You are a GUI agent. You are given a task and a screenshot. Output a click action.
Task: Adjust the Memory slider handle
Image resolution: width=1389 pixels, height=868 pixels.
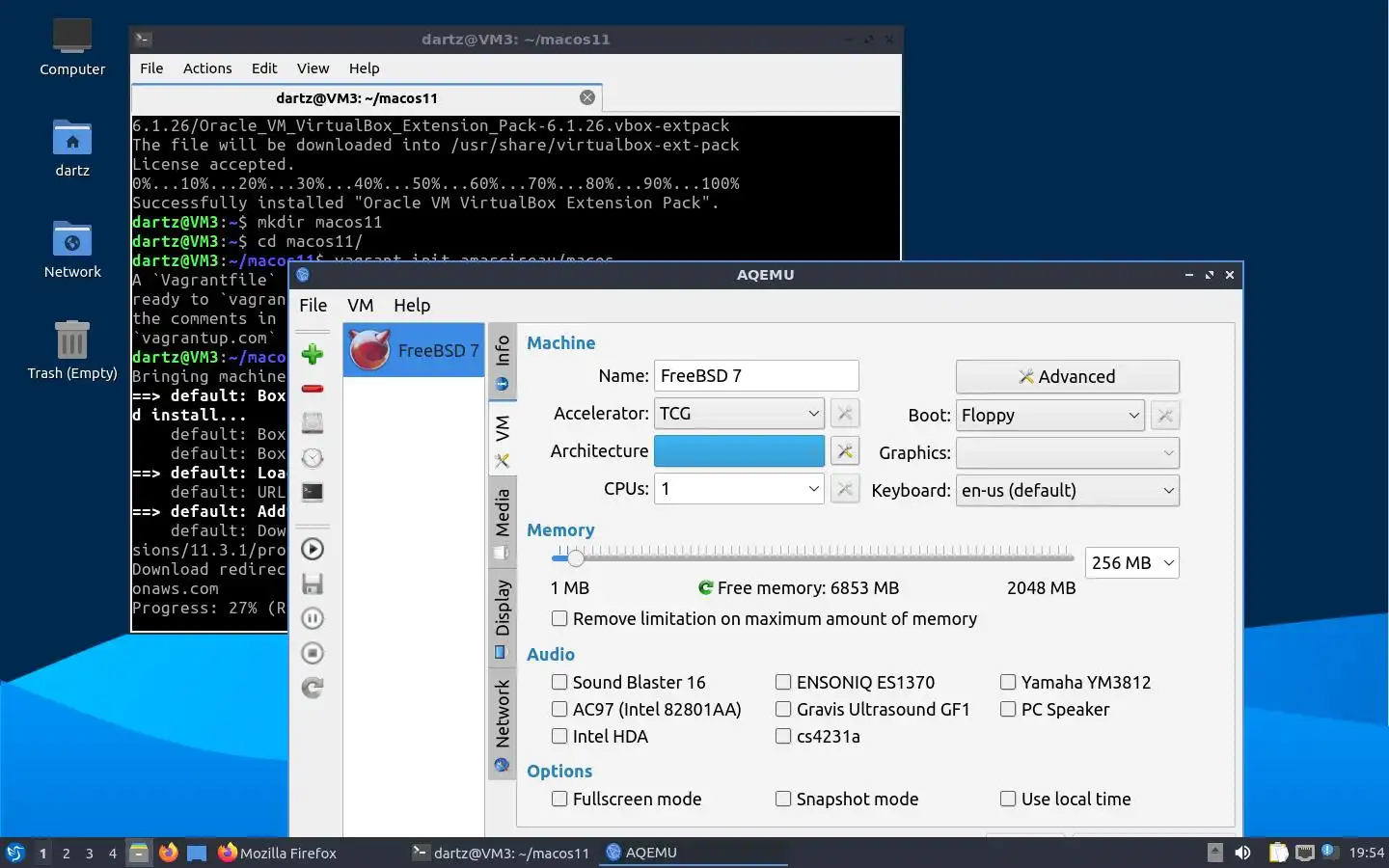pyautogui.click(x=575, y=557)
